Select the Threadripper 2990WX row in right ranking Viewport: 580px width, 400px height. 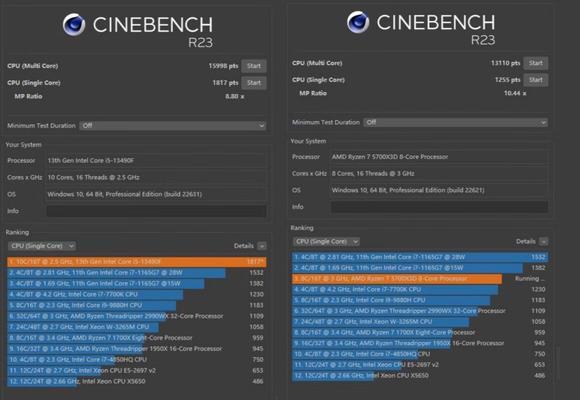tap(420, 311)
